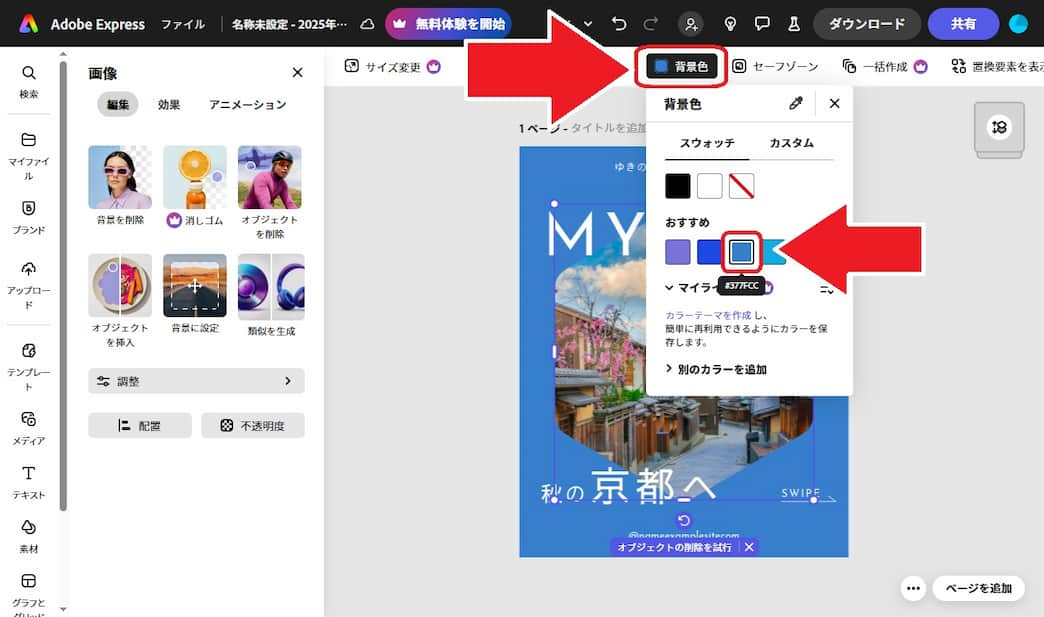The image size is (1044, 617).
Task: Expand the 調整 adjustments section
Action: tap(196, 381)
